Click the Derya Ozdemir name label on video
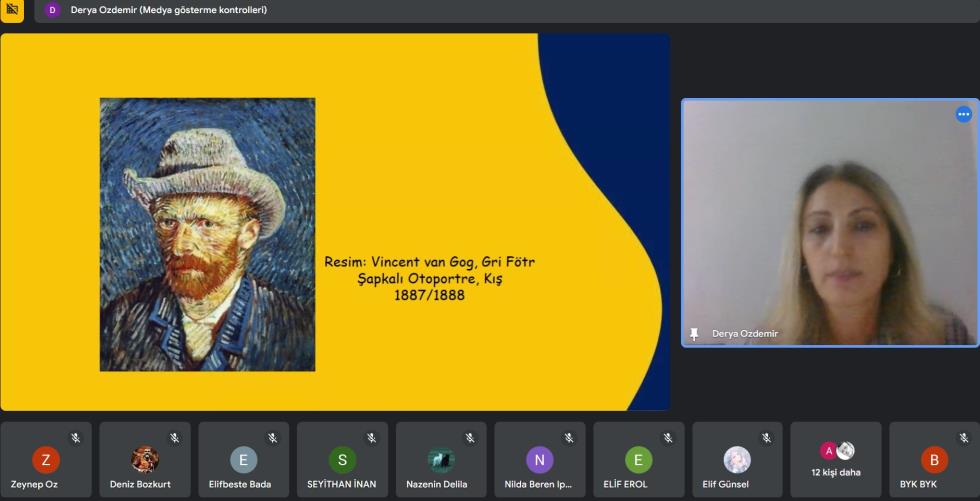The width and height of the screenshot is (980, 501). pyautogui.click(x=745, y=334)
